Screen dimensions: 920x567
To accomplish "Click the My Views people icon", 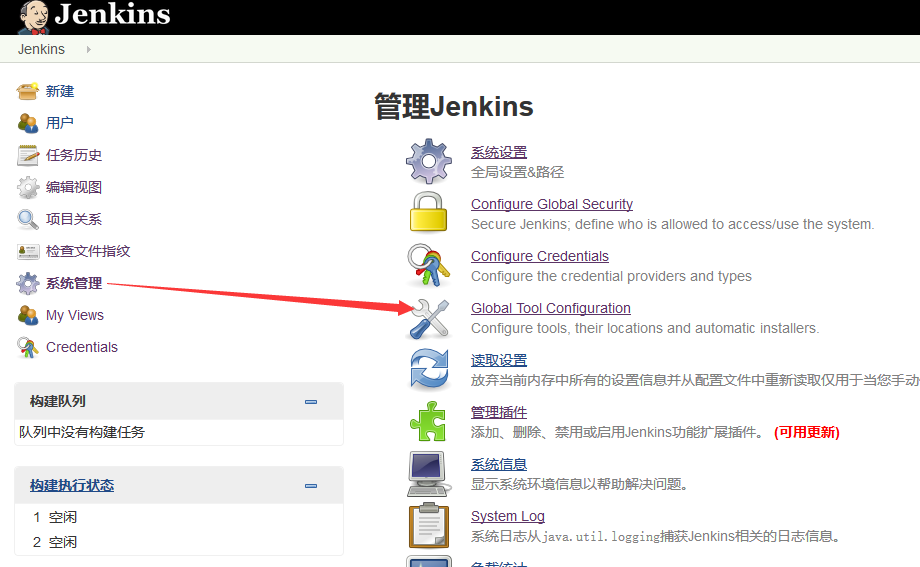I will [28, 315].
